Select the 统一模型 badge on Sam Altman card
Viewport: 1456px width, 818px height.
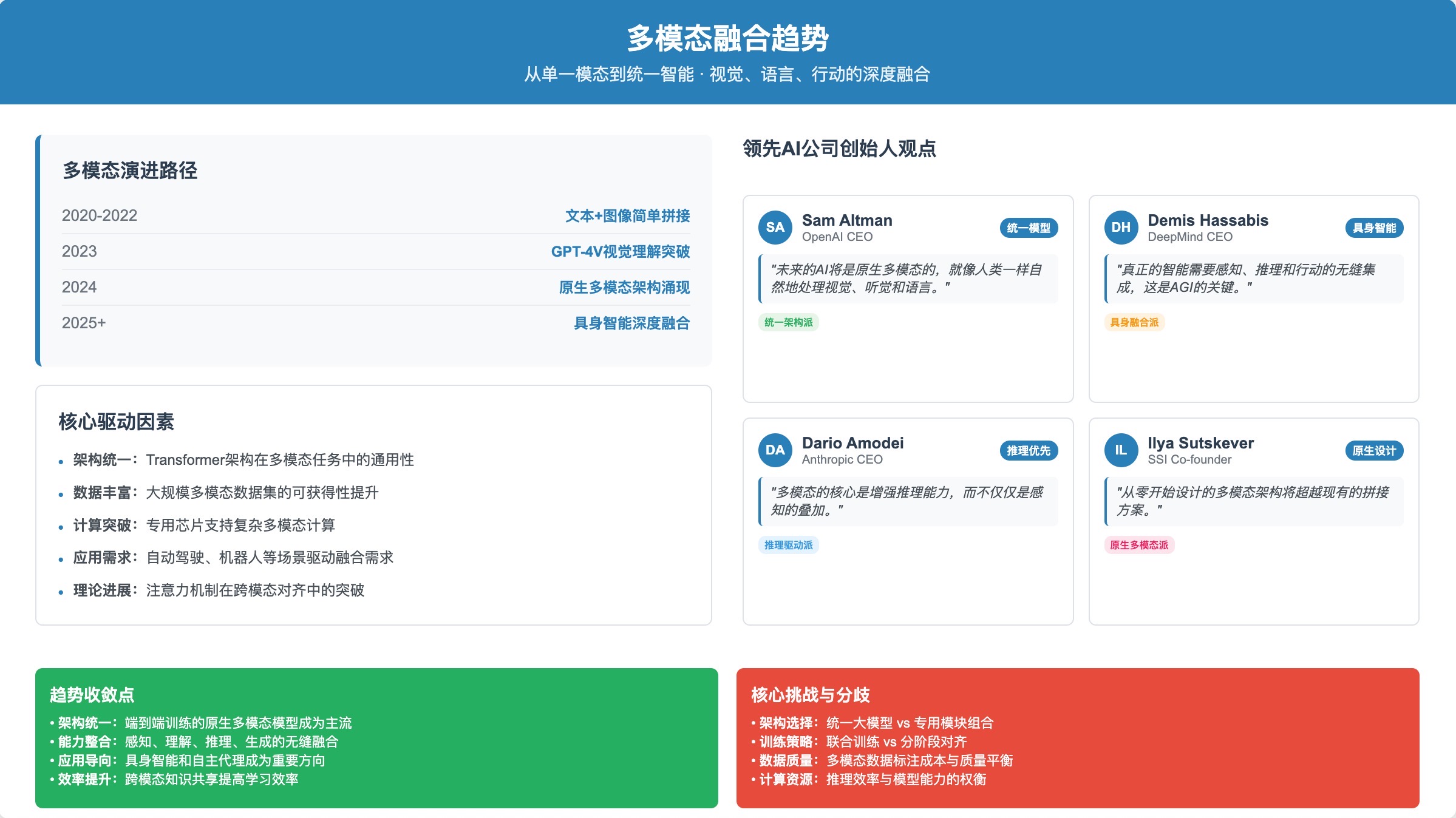[1029, 228]
